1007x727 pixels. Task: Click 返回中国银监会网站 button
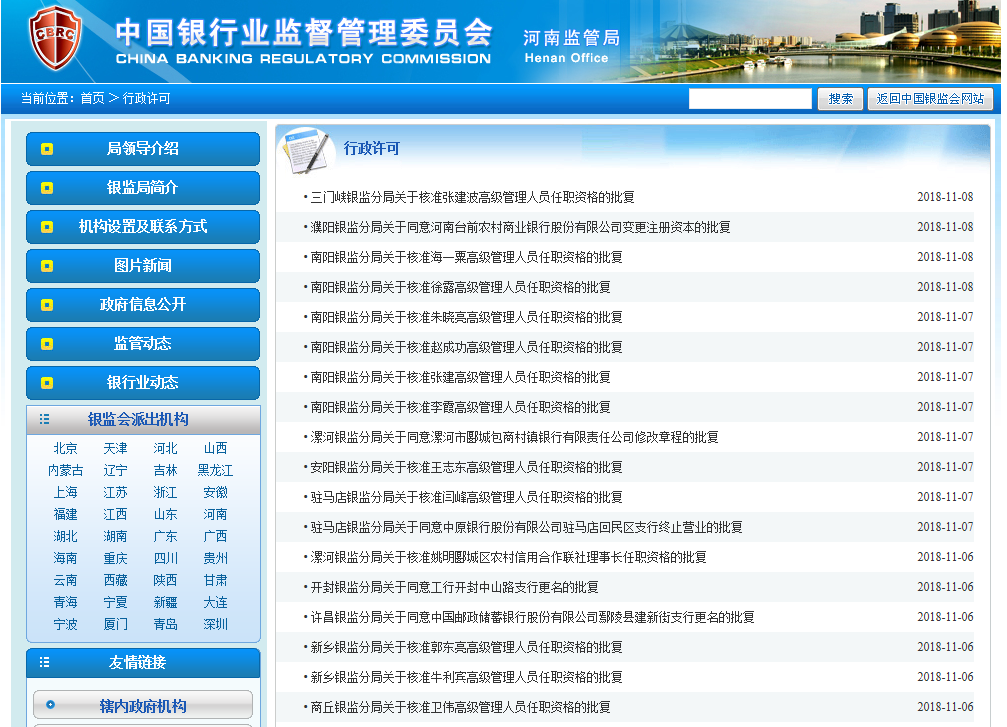(x=930, y=99)
